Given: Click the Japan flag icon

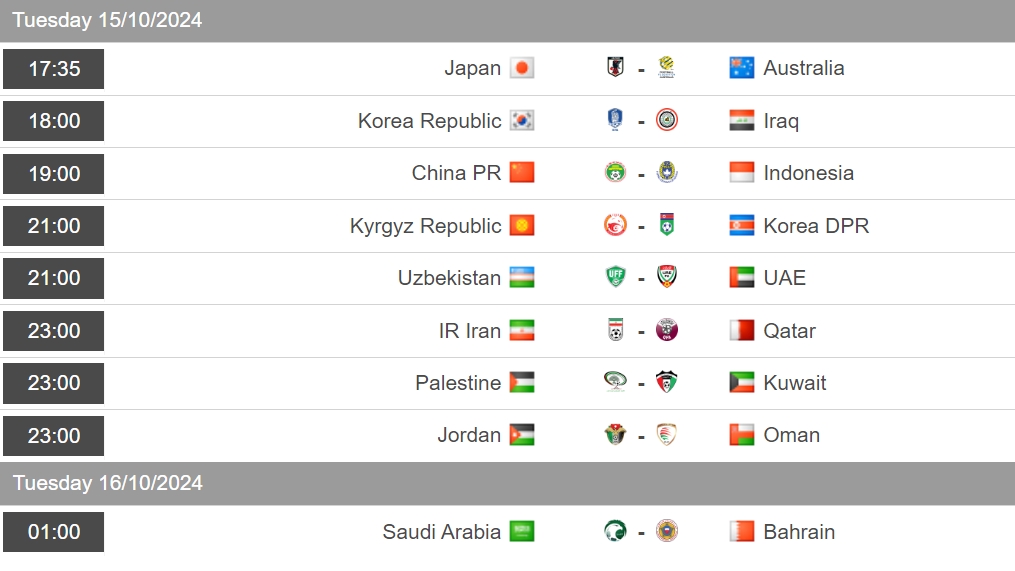Looking at the screenshot, I should click(522, 68).
